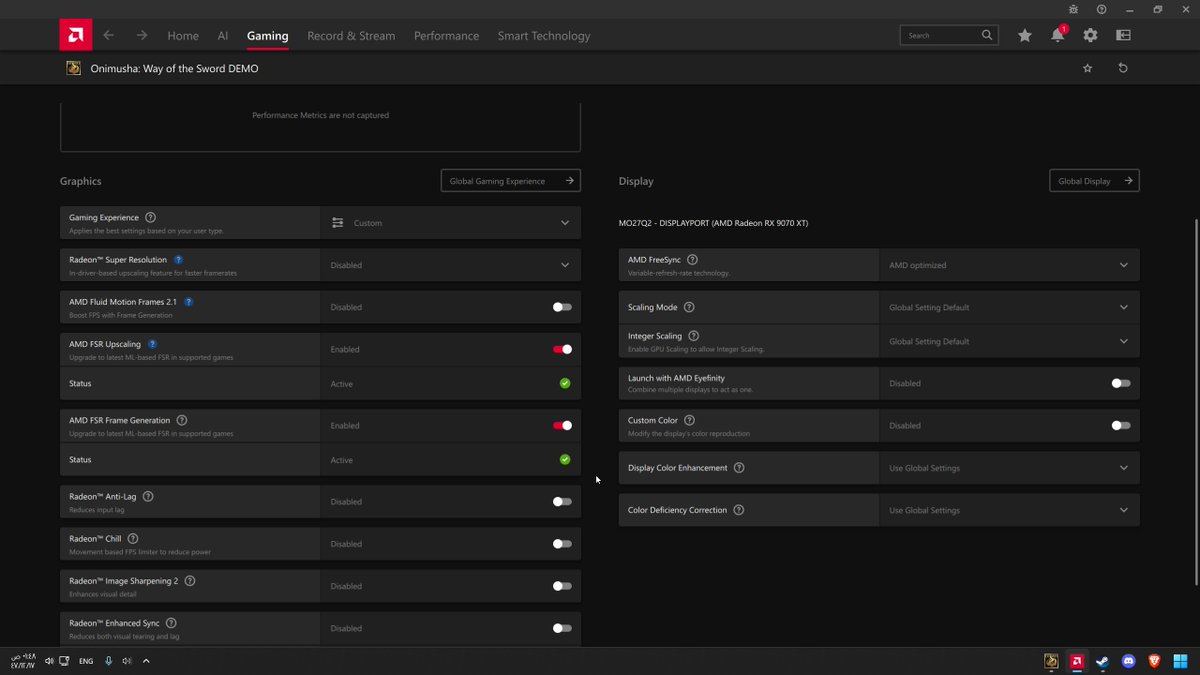Enable Launch with AMD Eyefinity toggle
The image size is (1200, 675).
click(1121, 383)
